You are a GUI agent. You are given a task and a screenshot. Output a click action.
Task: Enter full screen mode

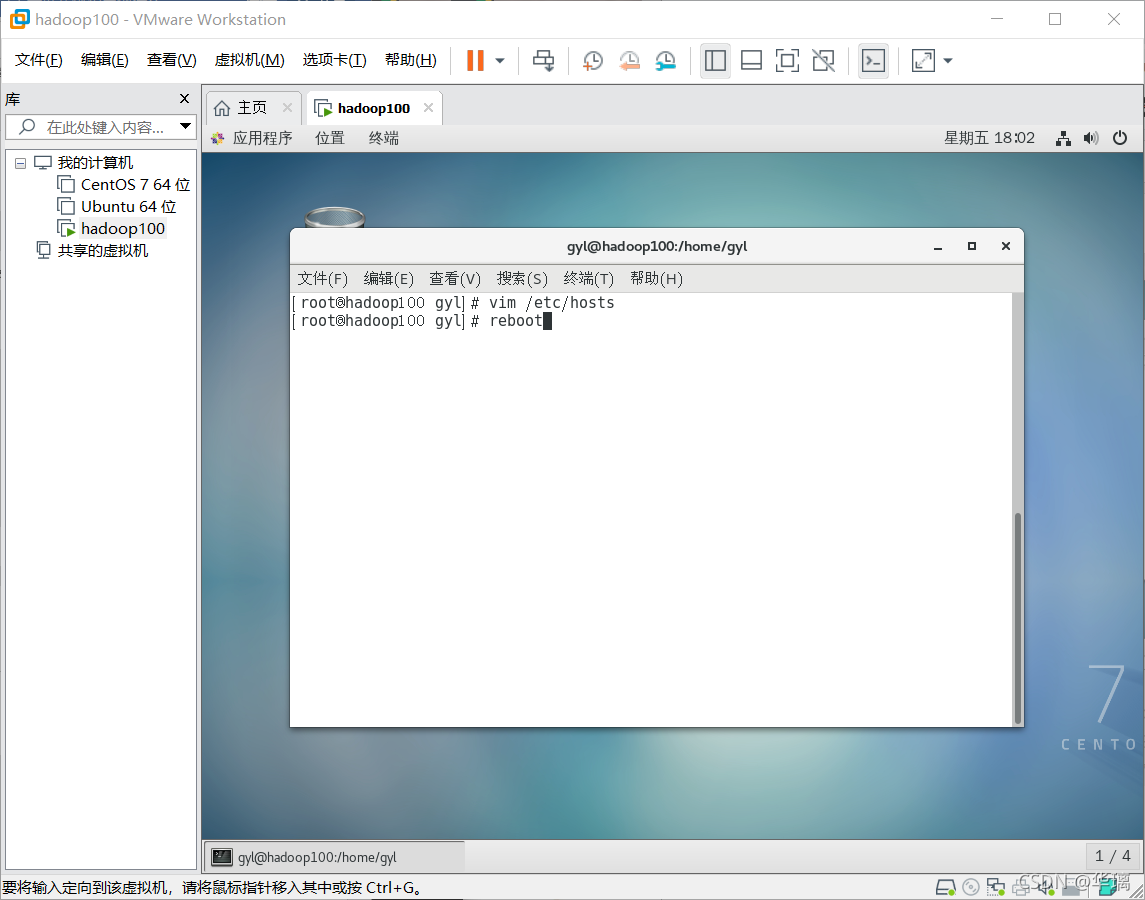click(x=787, y=60)
